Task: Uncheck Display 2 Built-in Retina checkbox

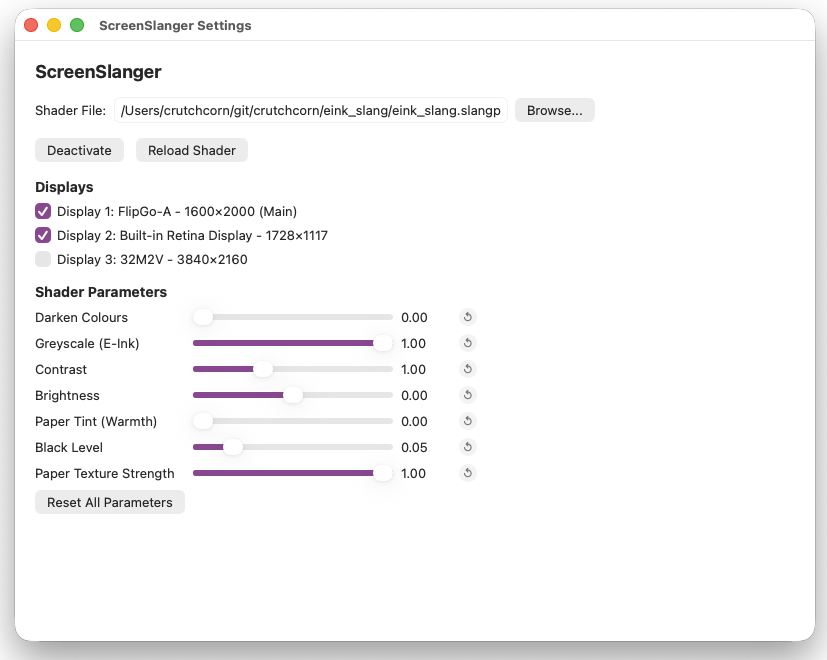Action: (x=43, y=235)
